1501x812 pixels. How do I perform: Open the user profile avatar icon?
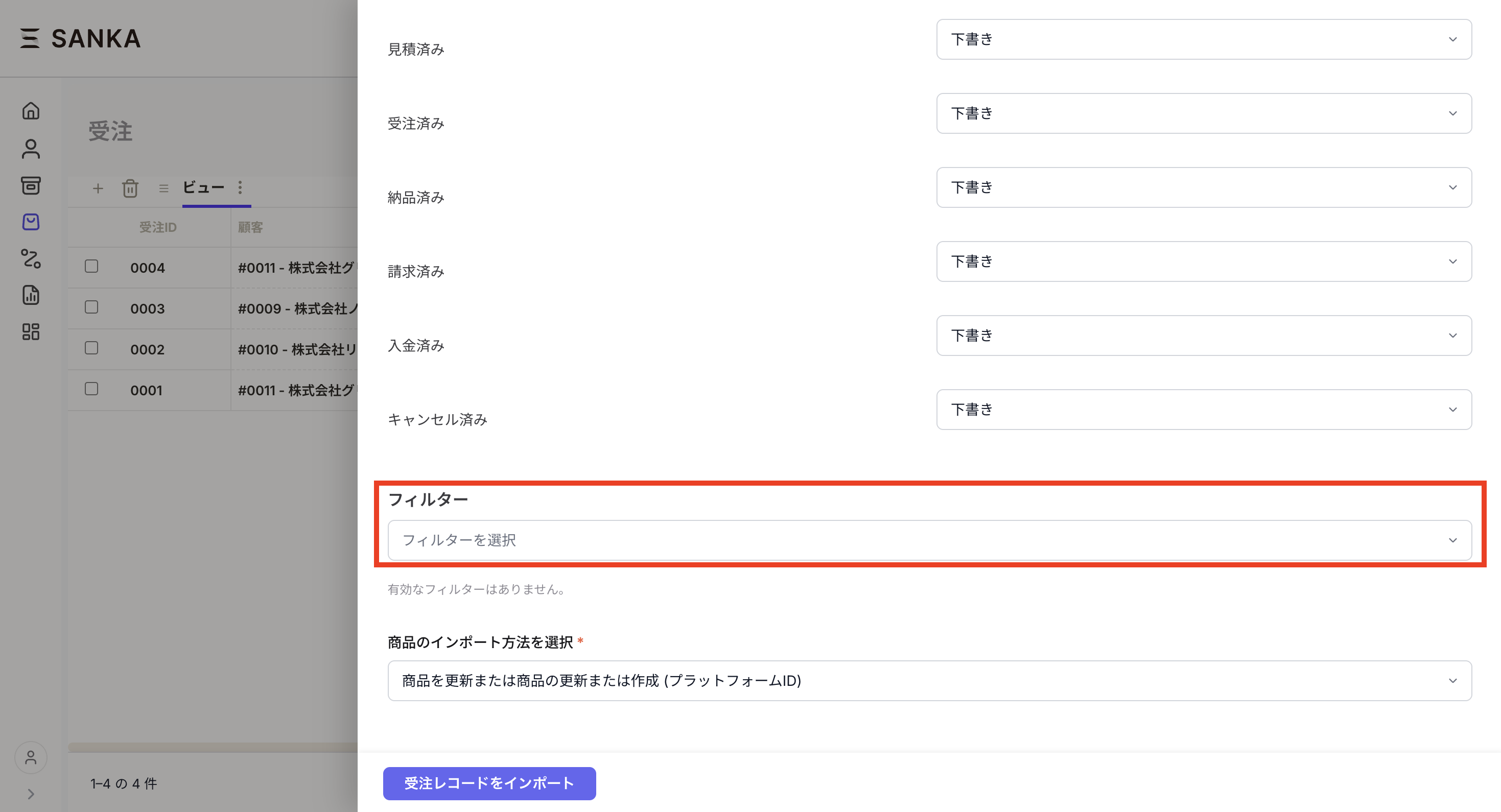31,757
